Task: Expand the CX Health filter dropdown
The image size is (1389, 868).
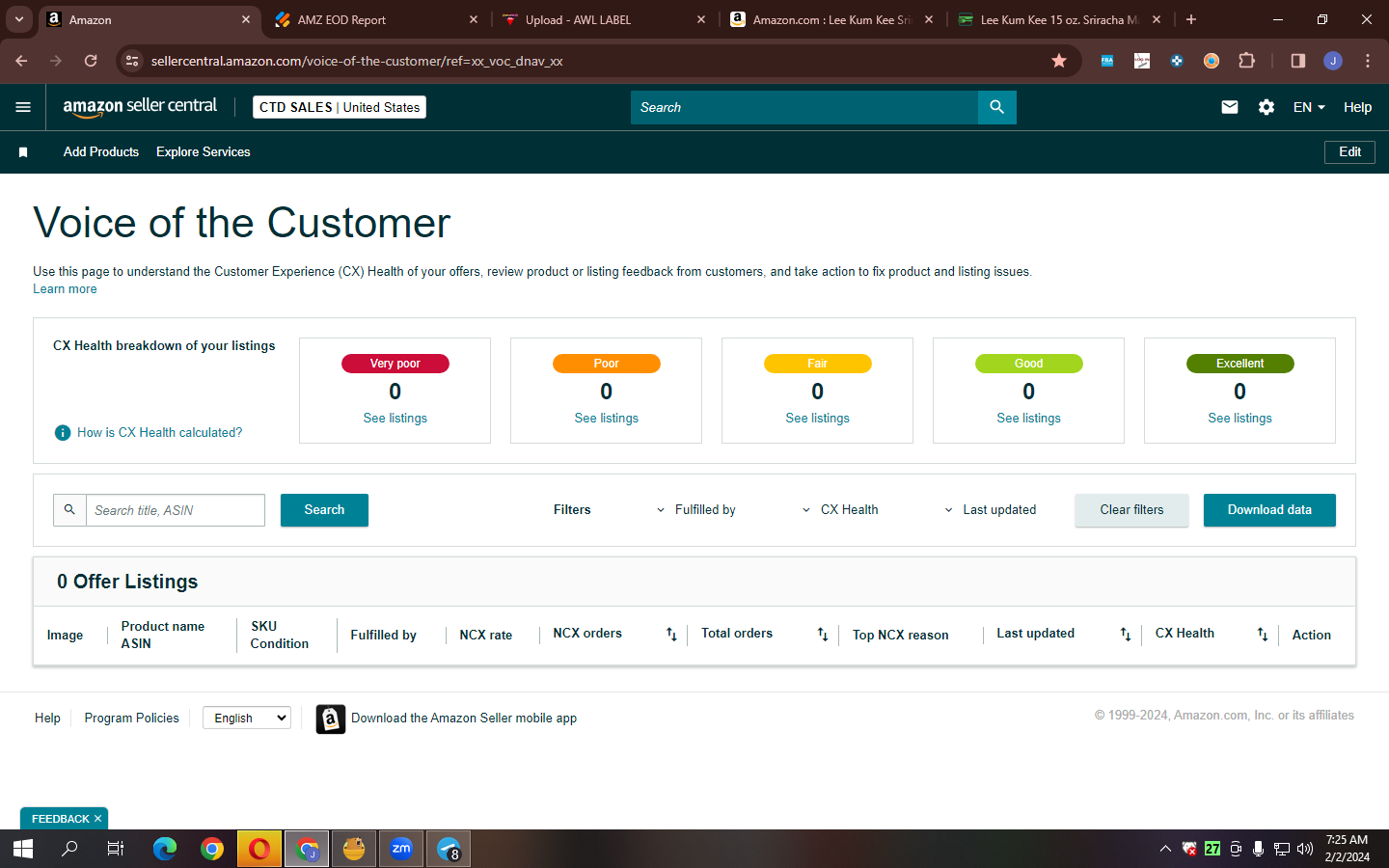Action: point(840,510)
